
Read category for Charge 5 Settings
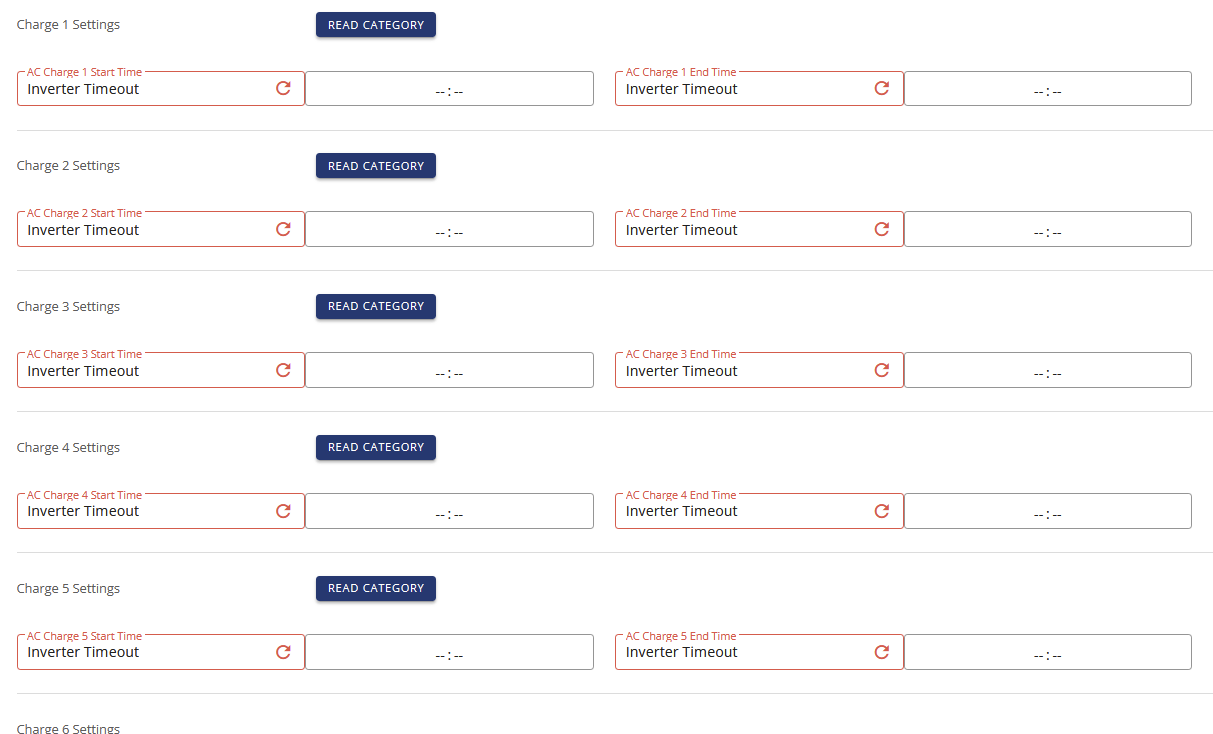click(376, 588)
